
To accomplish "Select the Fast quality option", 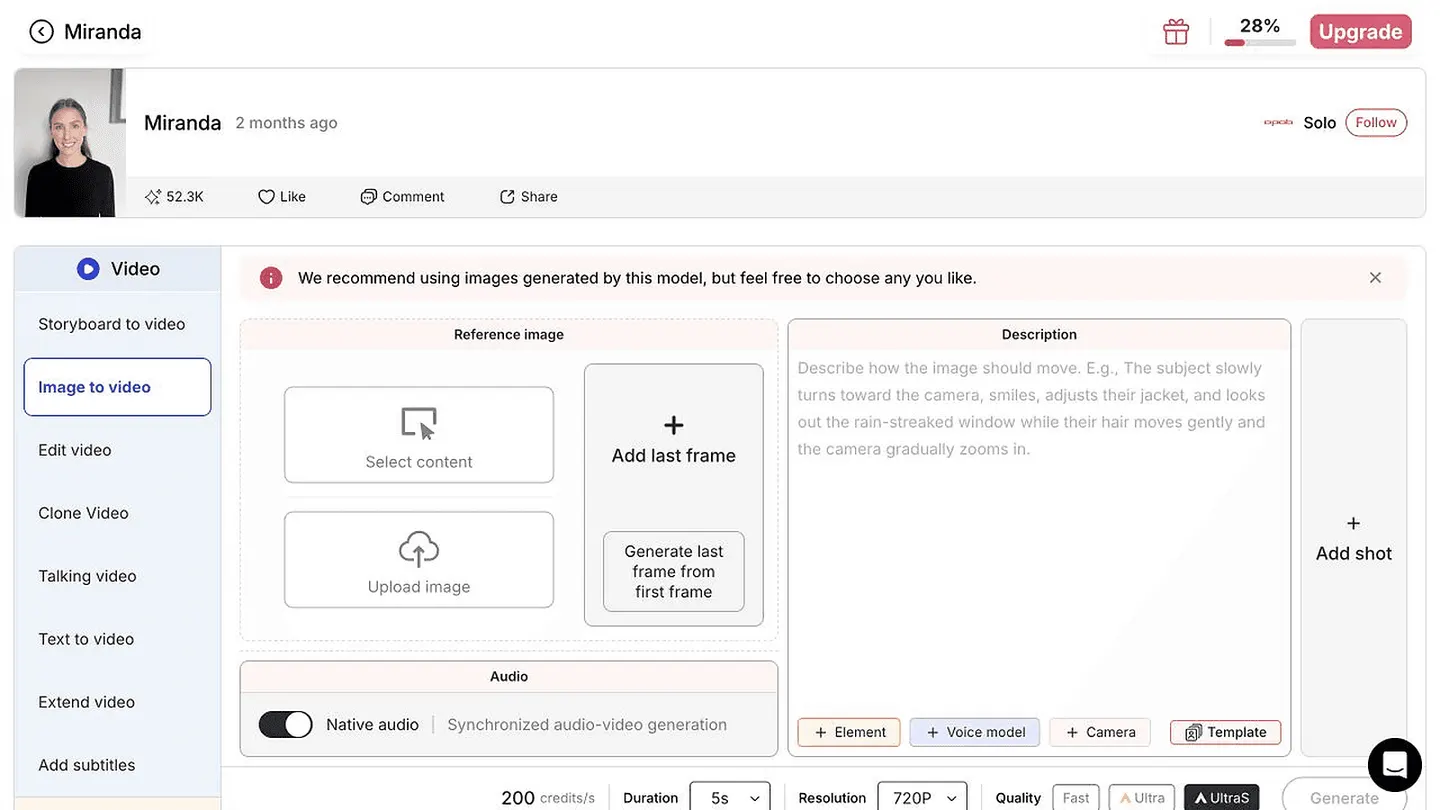I will [x=1076, y=798].
